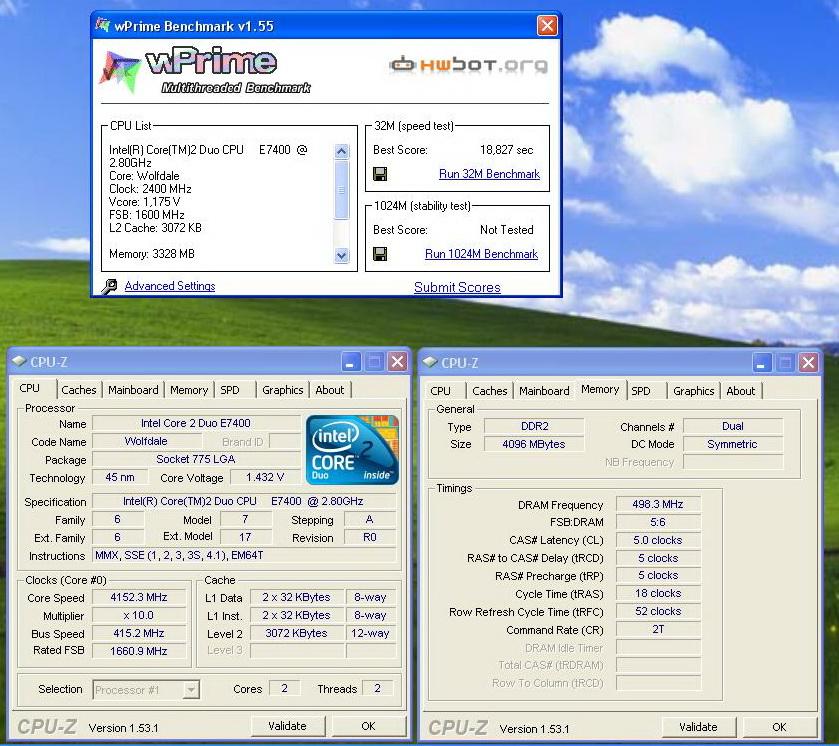Click the Core Speed value 4152.3 MHz
This screenshot has height=746, width=839.
click(139, 597)
